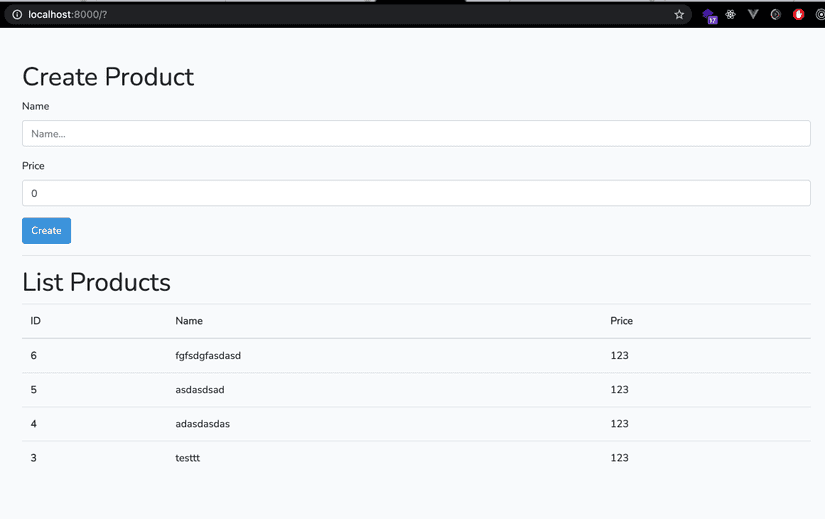Select product name testtt
Screen dimensions: 825x519
pyautogui.click(x=187, y=458)
